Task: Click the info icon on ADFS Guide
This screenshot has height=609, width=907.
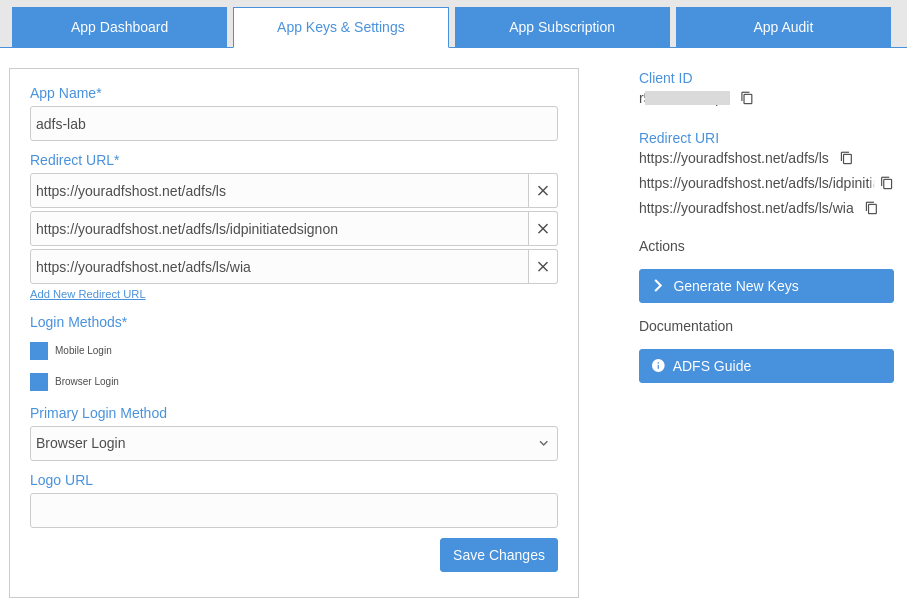Action: coord(658,365)
